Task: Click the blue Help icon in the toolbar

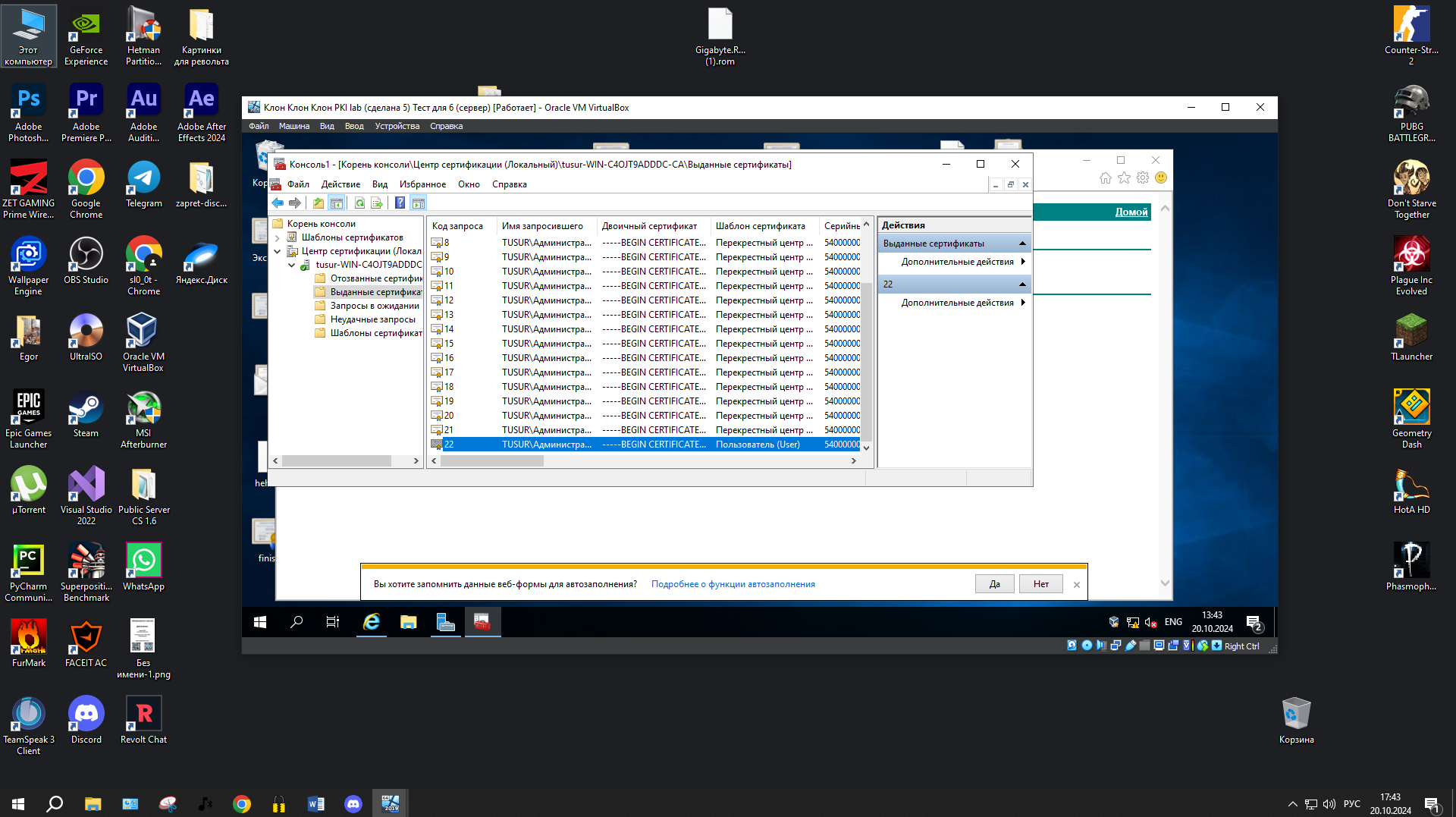Action: point(400,203)
